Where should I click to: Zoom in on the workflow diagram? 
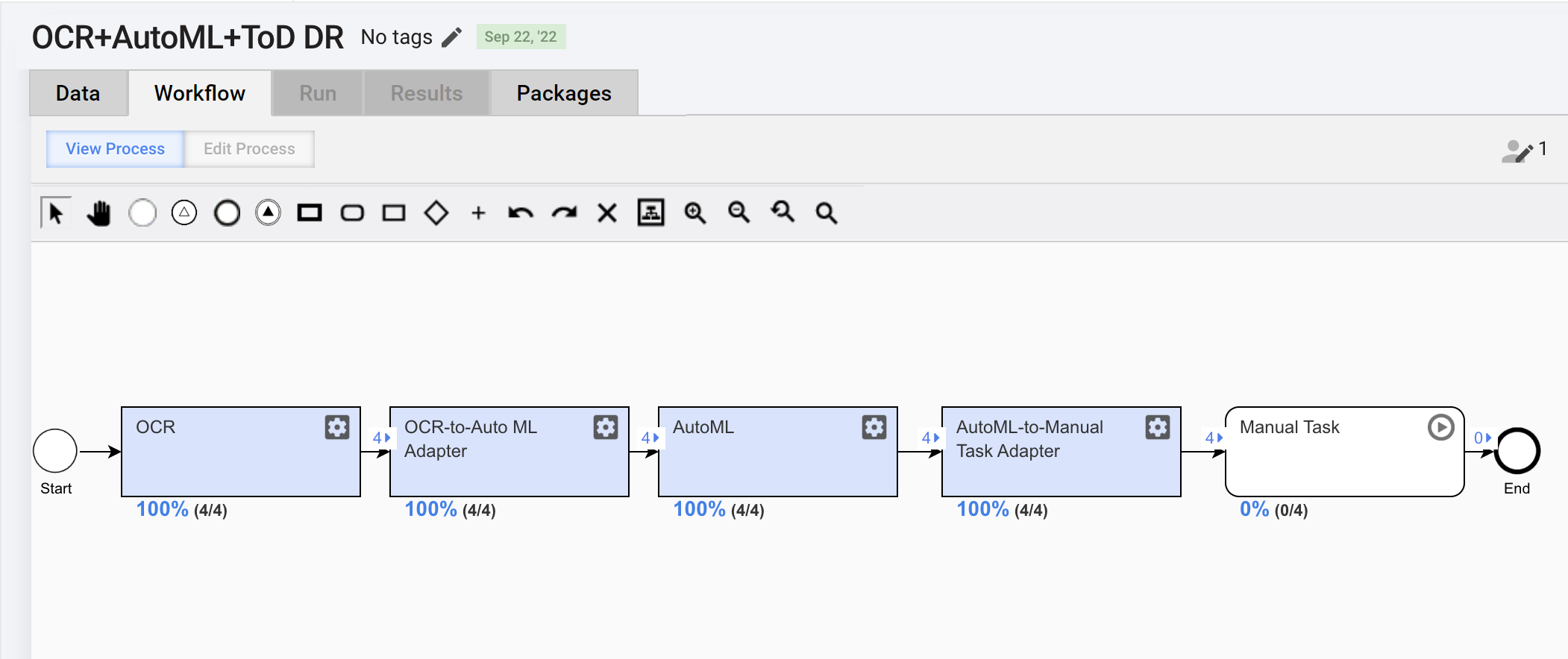(x=695, y=213)
